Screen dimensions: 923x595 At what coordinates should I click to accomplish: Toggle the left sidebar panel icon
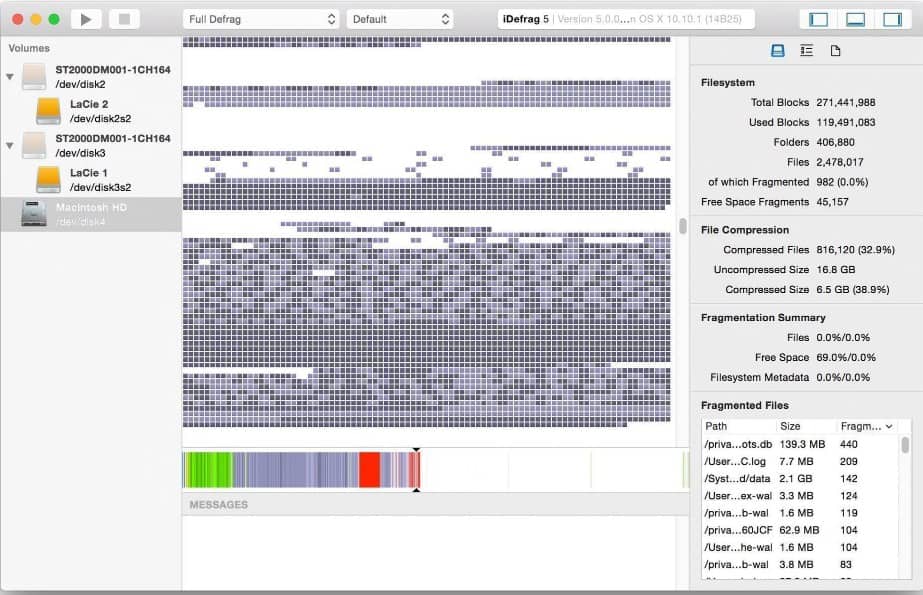pyautogui.click(x=818, y=19)
